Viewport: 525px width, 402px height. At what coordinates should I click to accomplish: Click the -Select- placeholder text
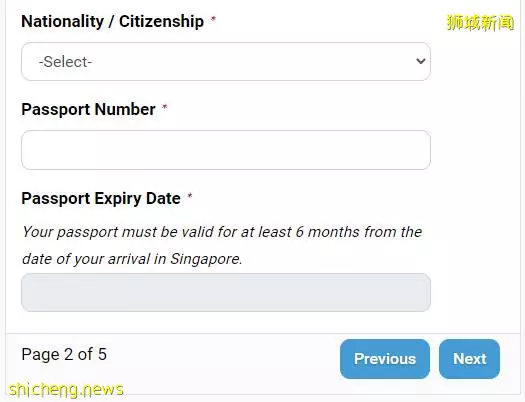pyautogui.click(x=65, y=62)
